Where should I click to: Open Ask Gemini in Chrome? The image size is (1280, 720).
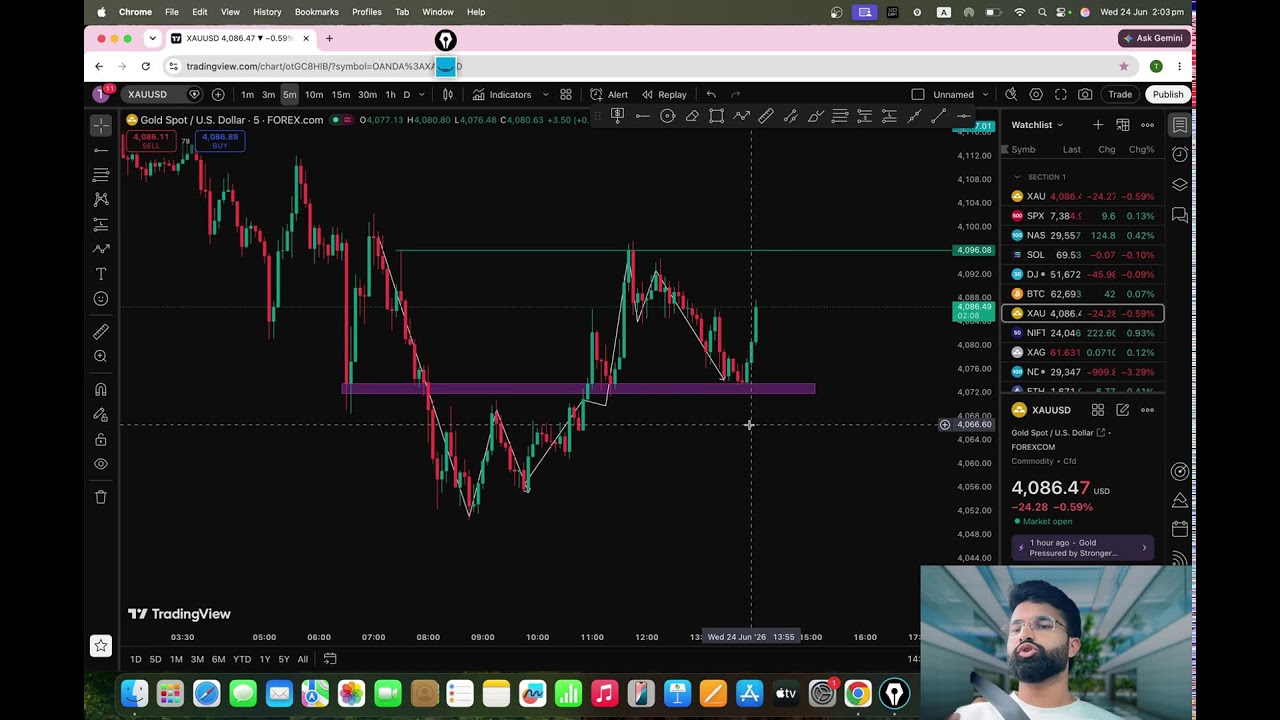(1153, 38)
